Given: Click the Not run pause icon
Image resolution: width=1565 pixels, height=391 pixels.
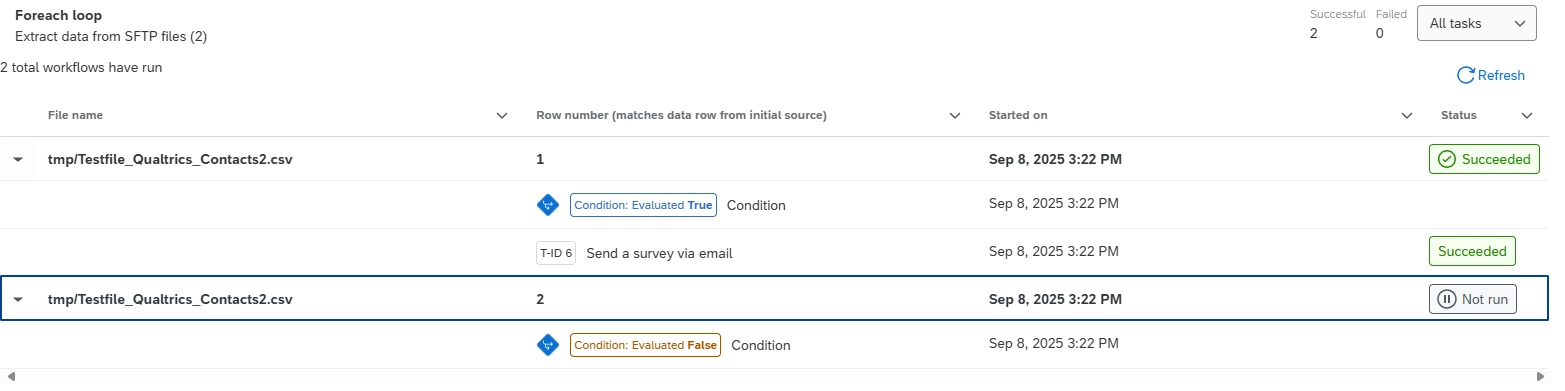Looking at the screenshot, I should point(1446,299).
